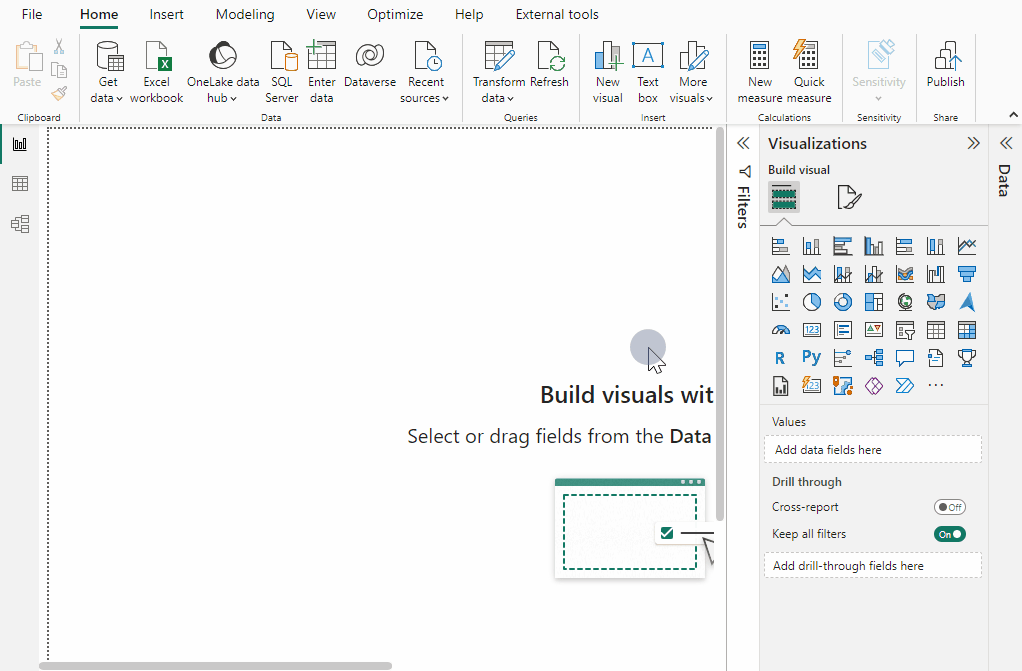Select the Treemap visual
Screen dimensions: 1022x671
tap(873, 302)
